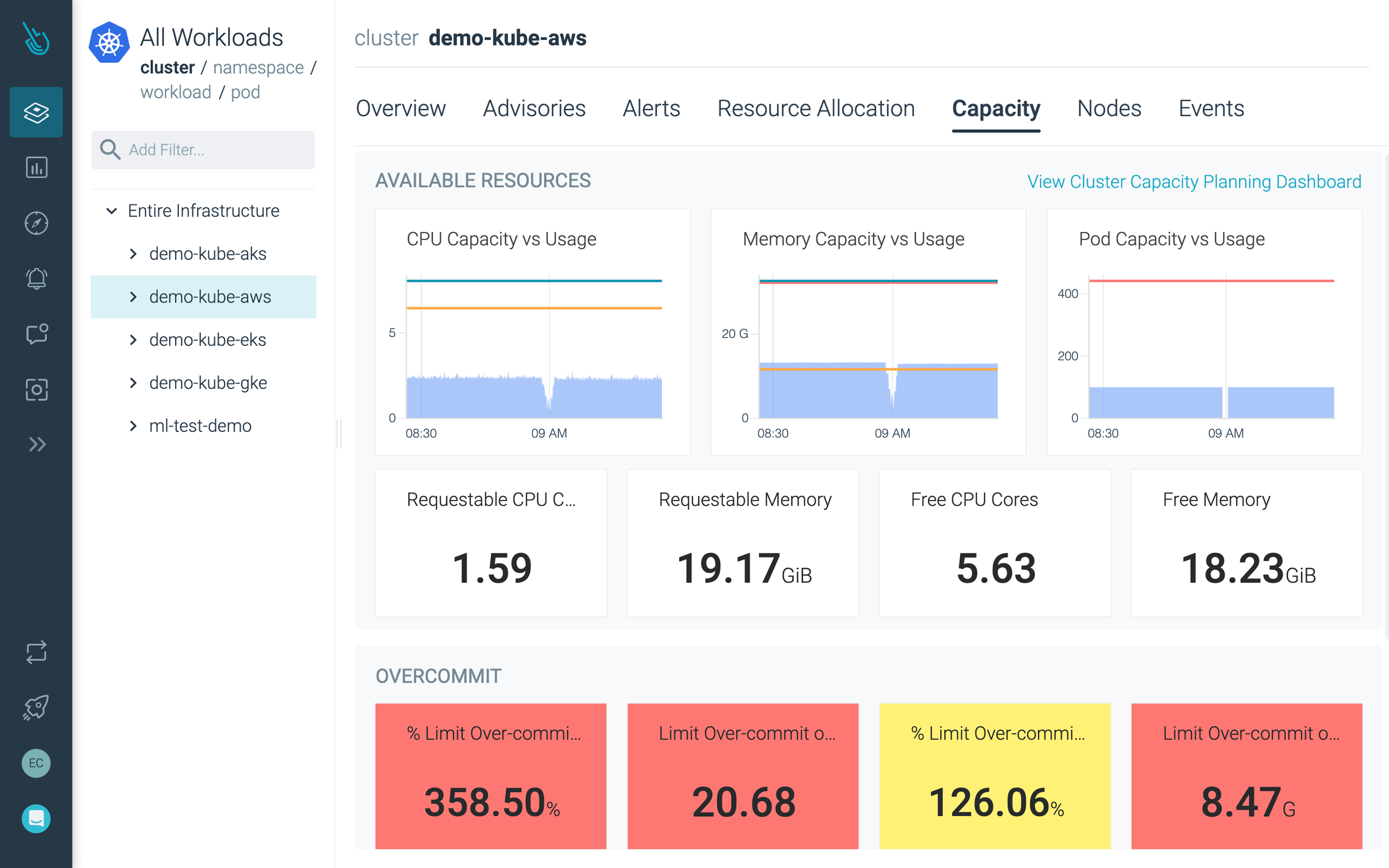
Task: Expand the ml-test-demo chevron
Action: (133, 426)
